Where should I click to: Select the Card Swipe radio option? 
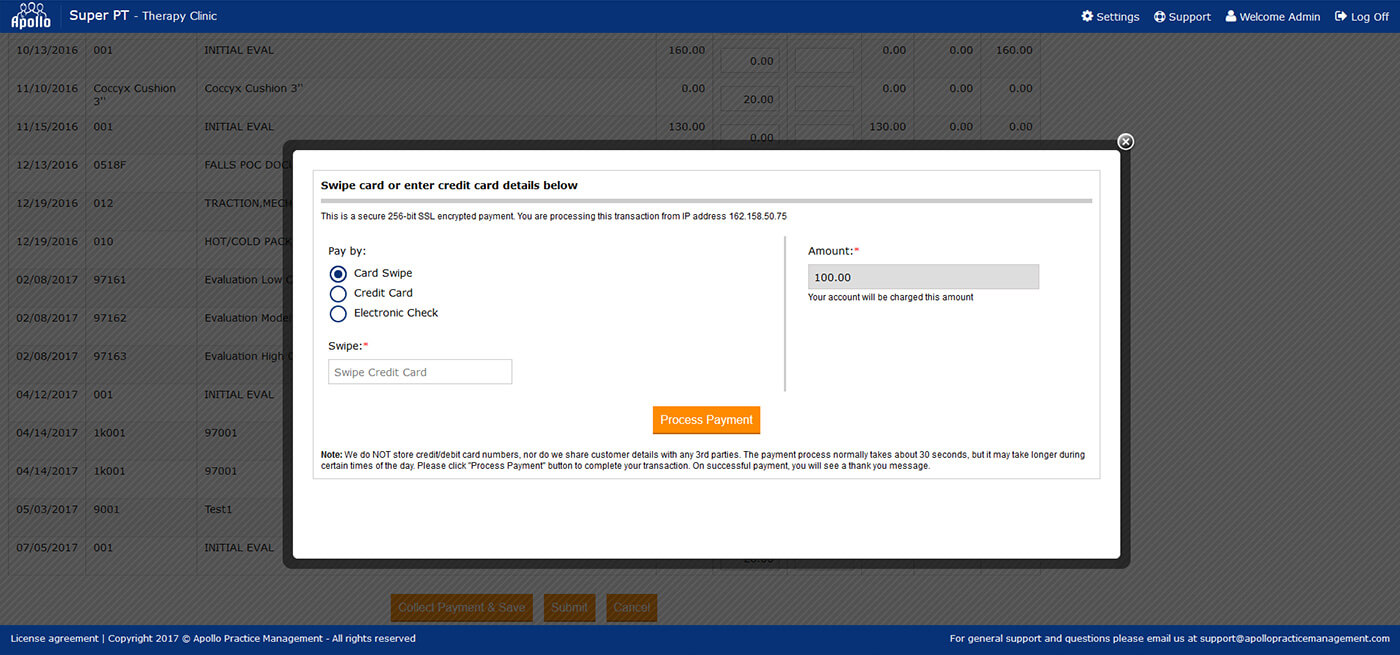pos(338,274)
